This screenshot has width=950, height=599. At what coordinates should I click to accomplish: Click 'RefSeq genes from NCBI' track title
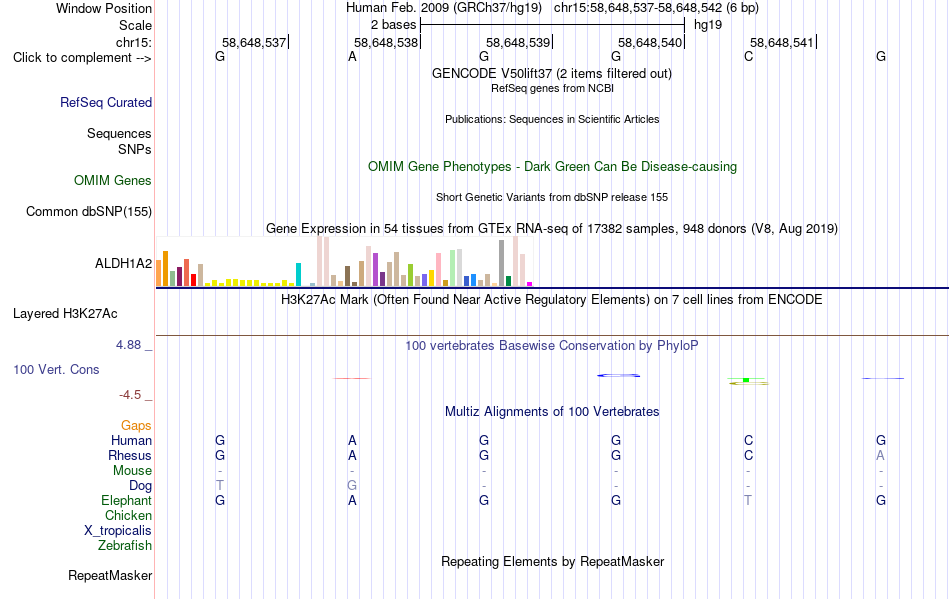click(552, 88)
